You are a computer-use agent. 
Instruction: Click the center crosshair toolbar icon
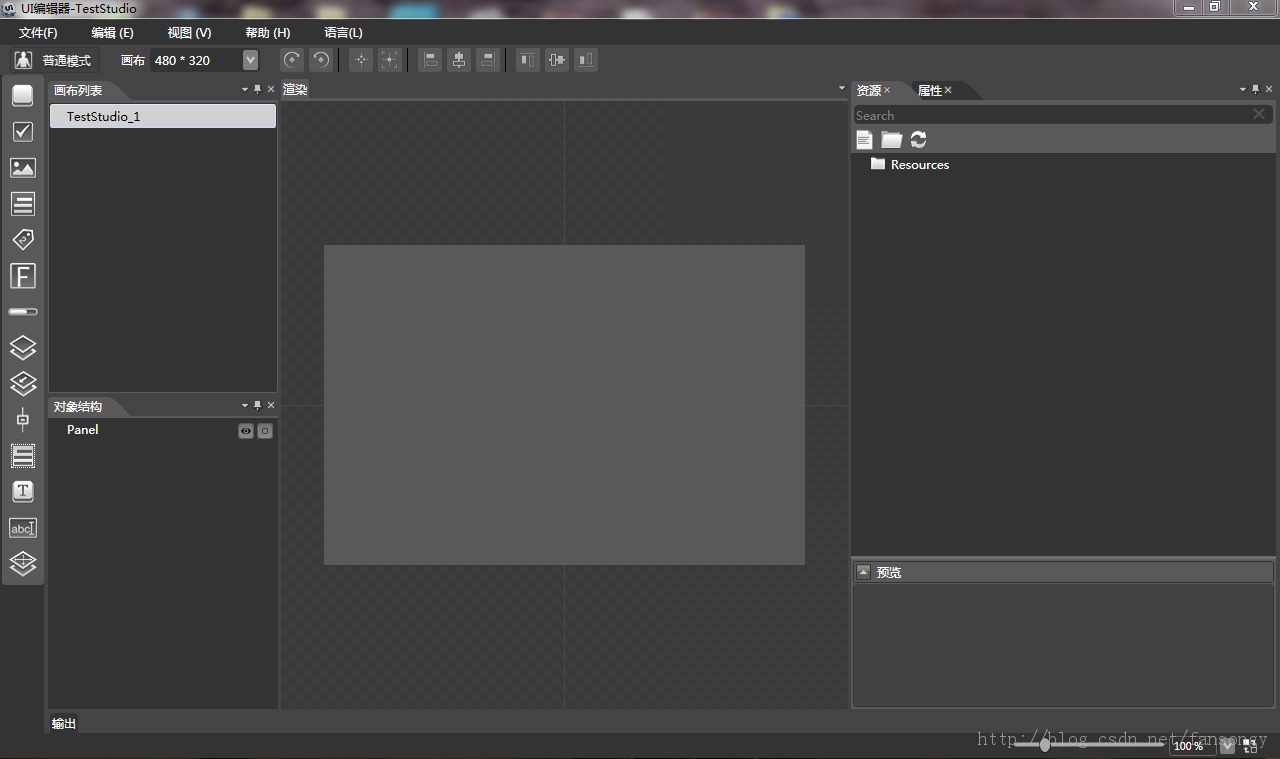click(361, 60)
